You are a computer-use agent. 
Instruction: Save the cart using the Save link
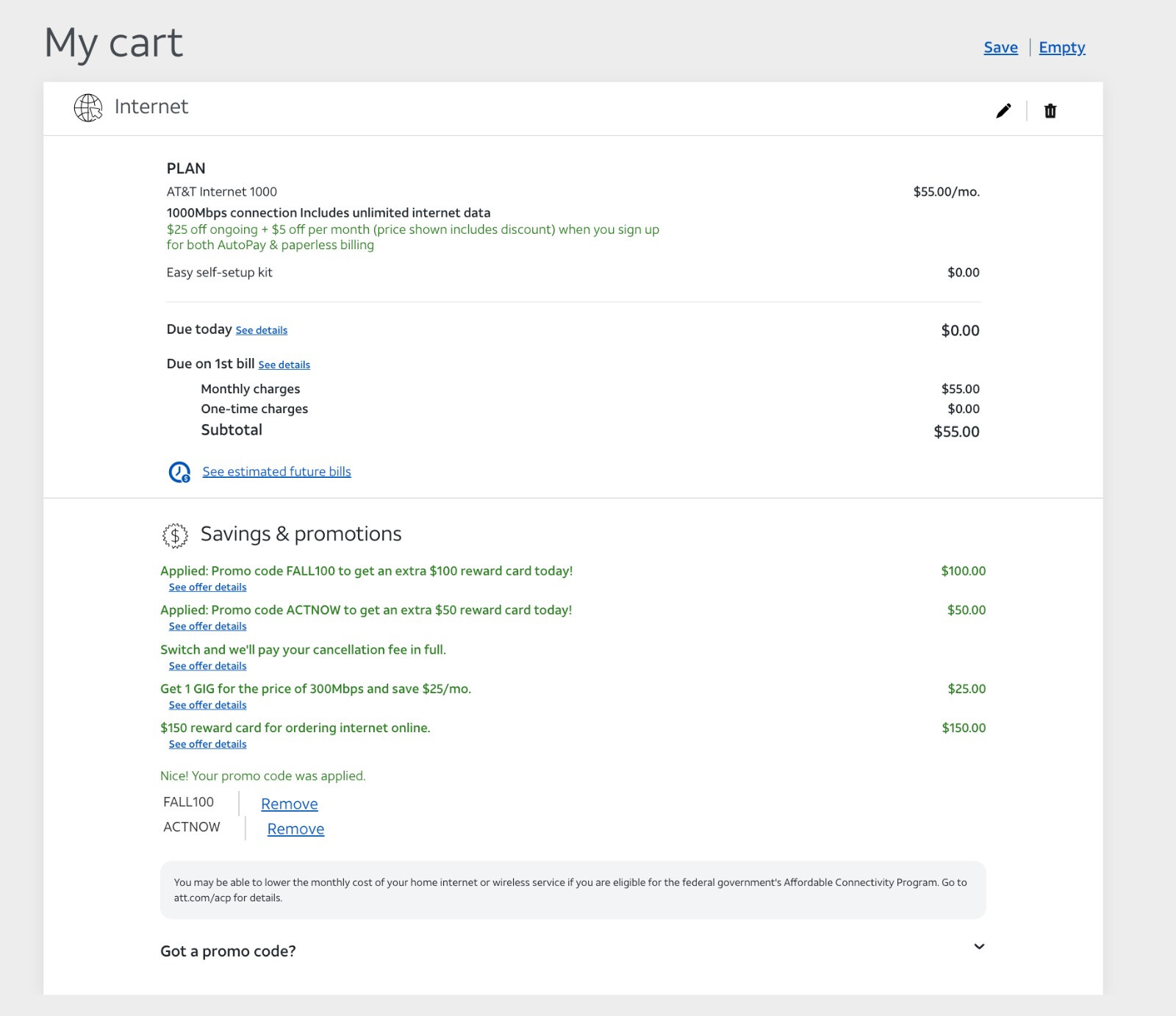[x=1000, y=48]
